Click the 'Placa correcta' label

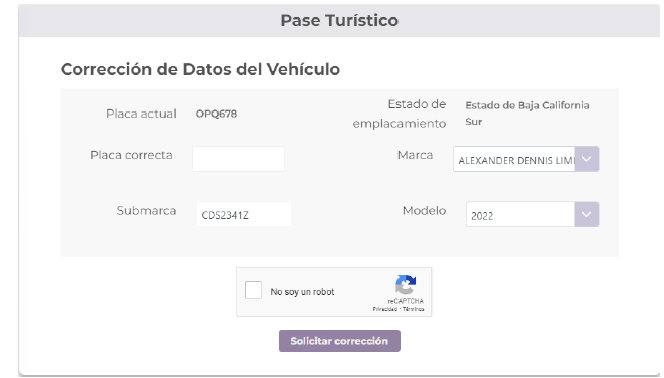tap(131, 155)
